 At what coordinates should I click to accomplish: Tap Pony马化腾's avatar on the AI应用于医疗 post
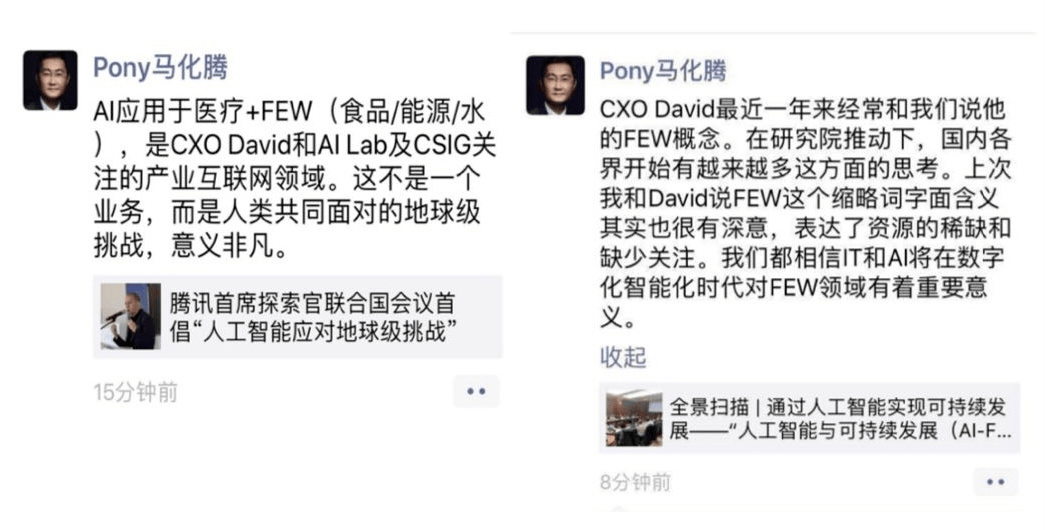(50, 80)
